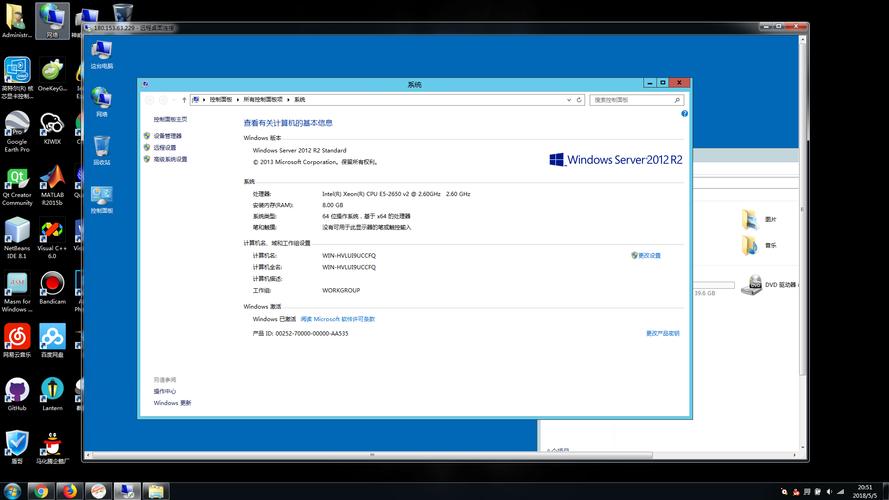Launch Google Earth Pro shortcut
889x500 pixels.
coord(16,132)
